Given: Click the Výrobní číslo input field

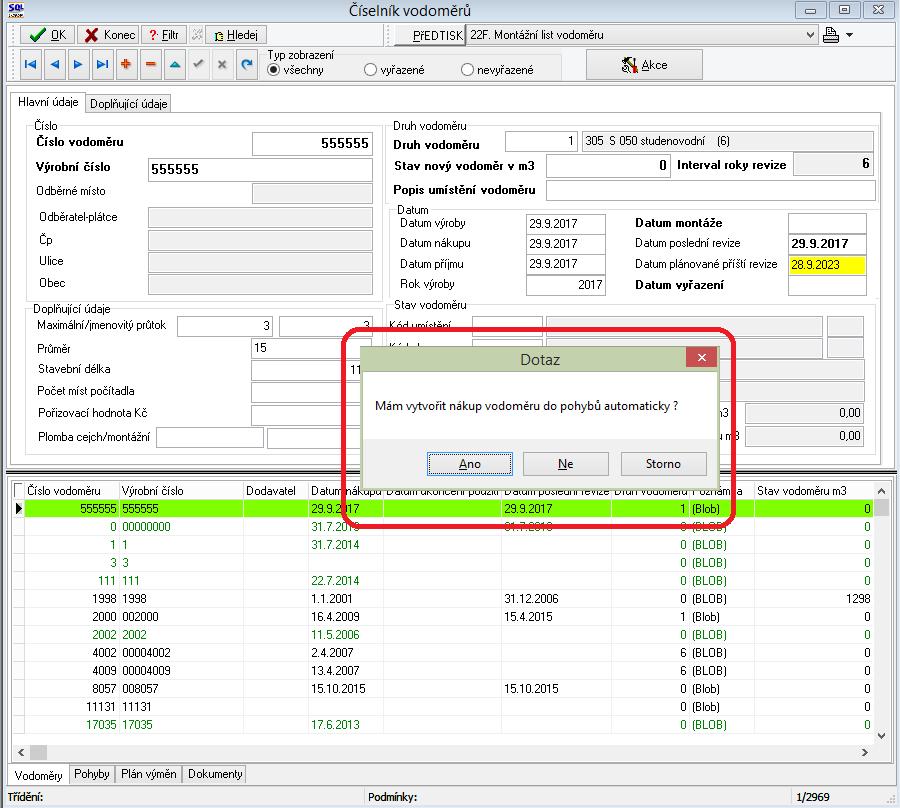Looking at the screenshot, I should click(x=260, y=170).
